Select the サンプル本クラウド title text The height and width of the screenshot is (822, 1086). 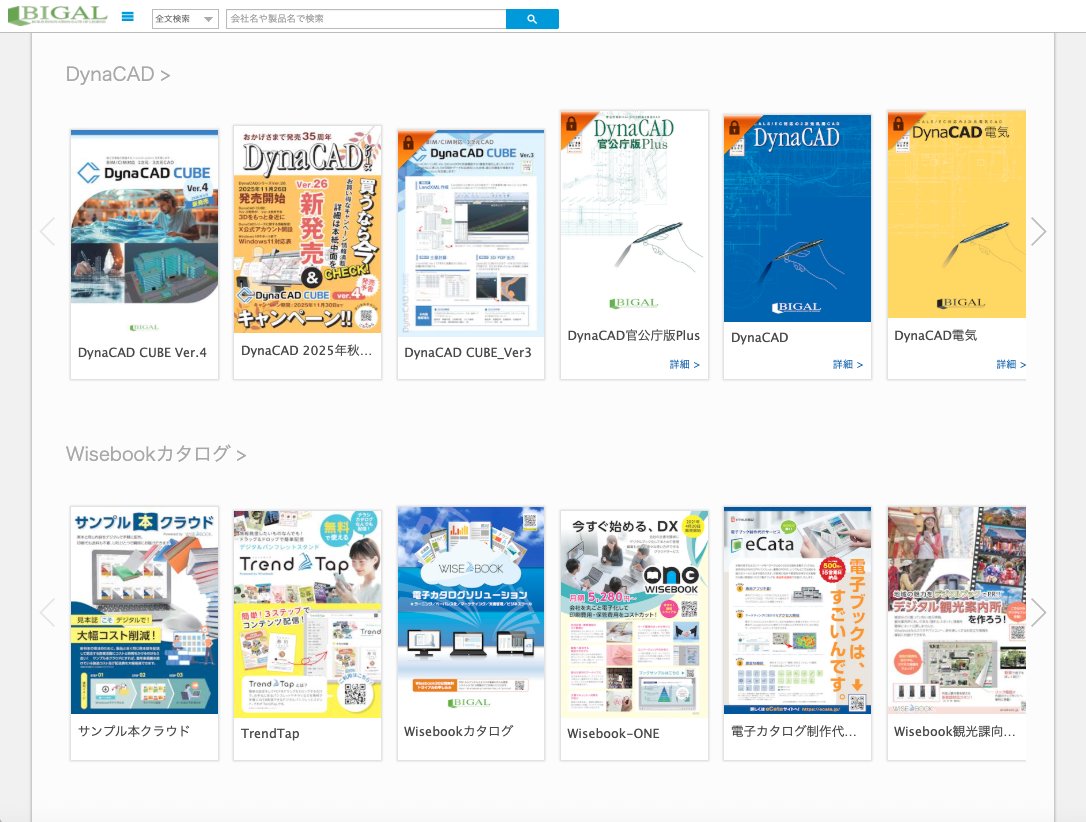[x=134, y=731]
